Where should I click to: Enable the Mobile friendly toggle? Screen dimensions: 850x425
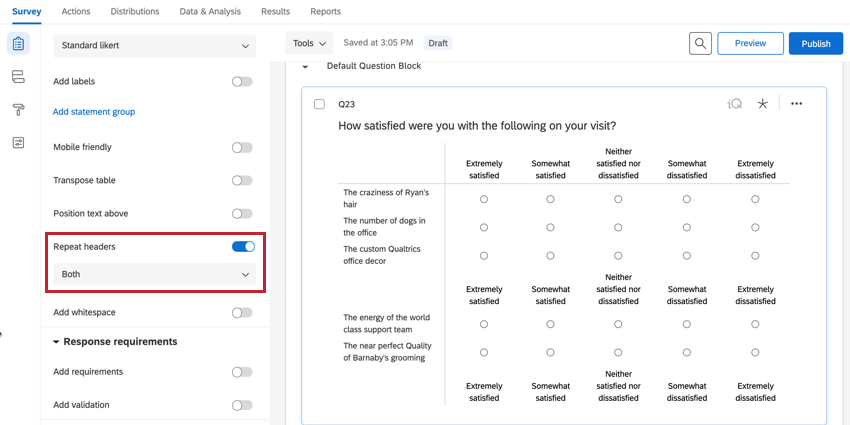point(242,147)
